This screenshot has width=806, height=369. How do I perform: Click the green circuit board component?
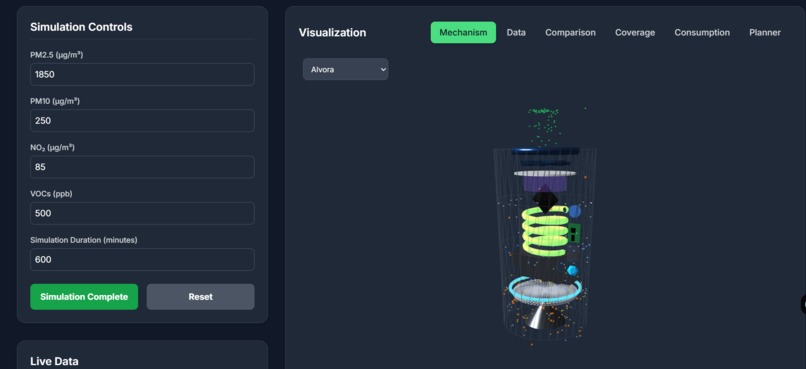(x=574, y=233)
